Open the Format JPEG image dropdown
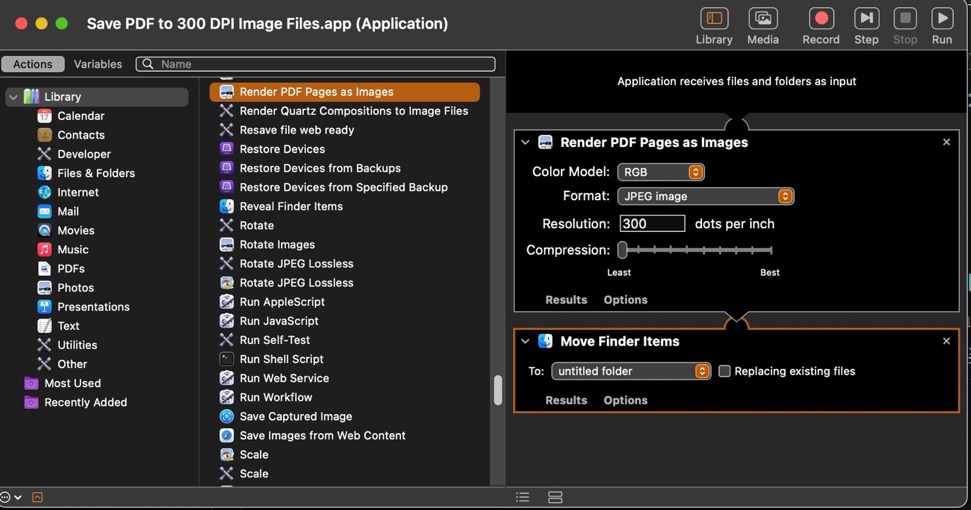 (x=705, y=196)
